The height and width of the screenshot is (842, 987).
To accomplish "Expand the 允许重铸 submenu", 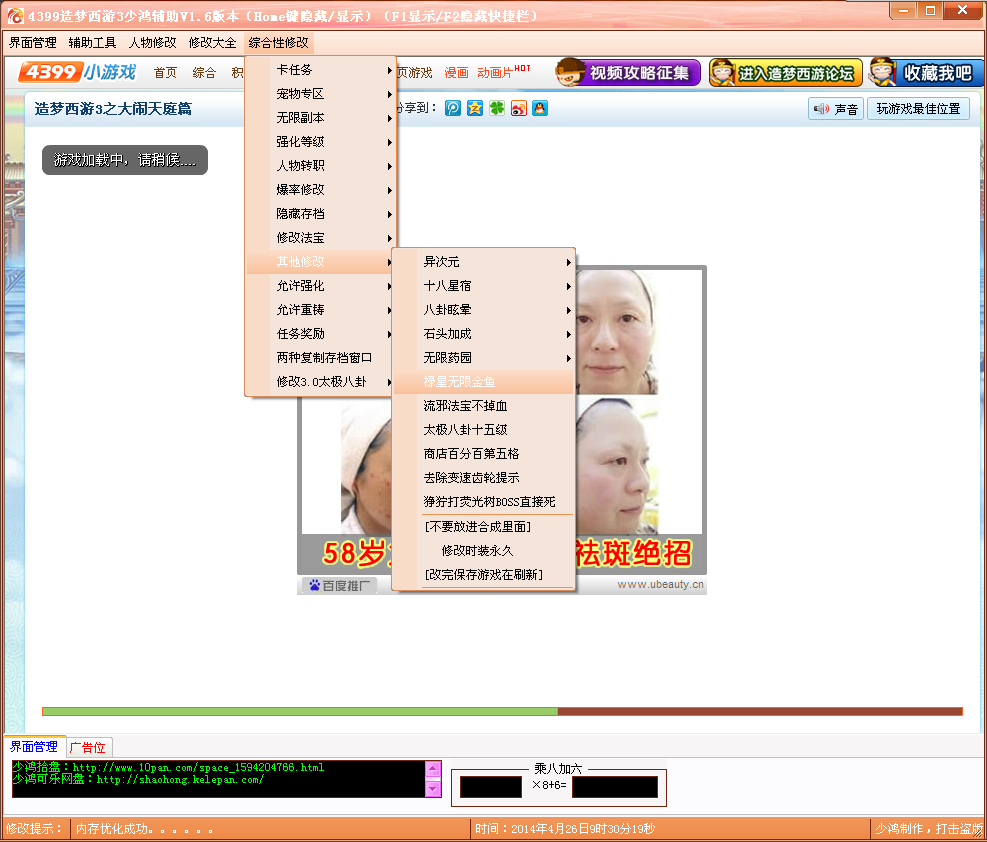I will pos(320,310).
